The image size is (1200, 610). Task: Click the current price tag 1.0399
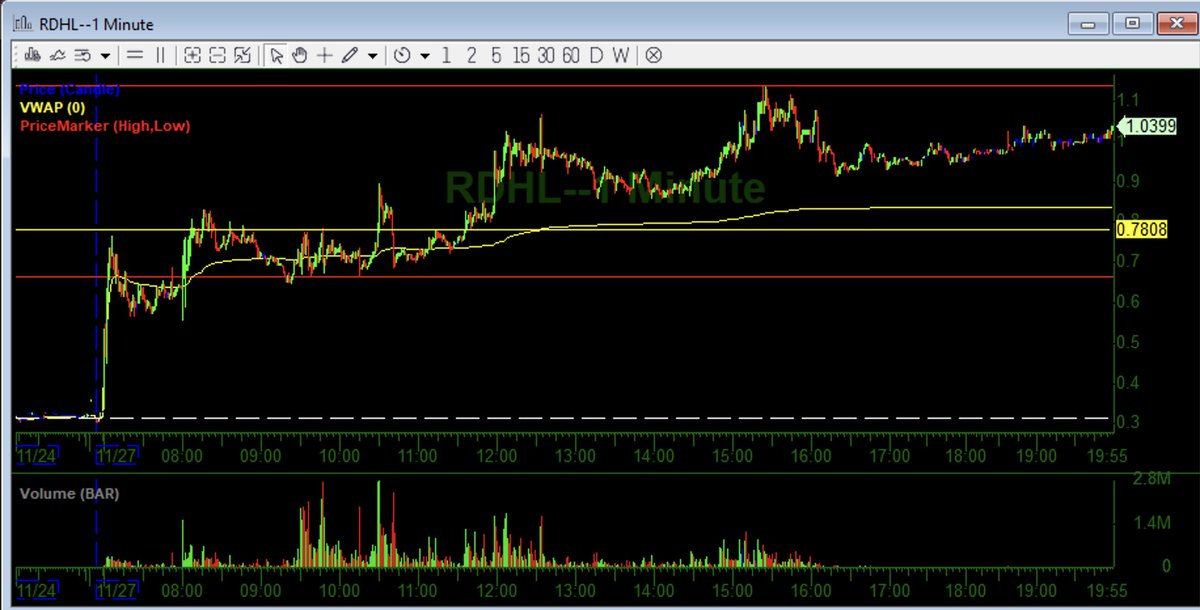(1149, 126)
